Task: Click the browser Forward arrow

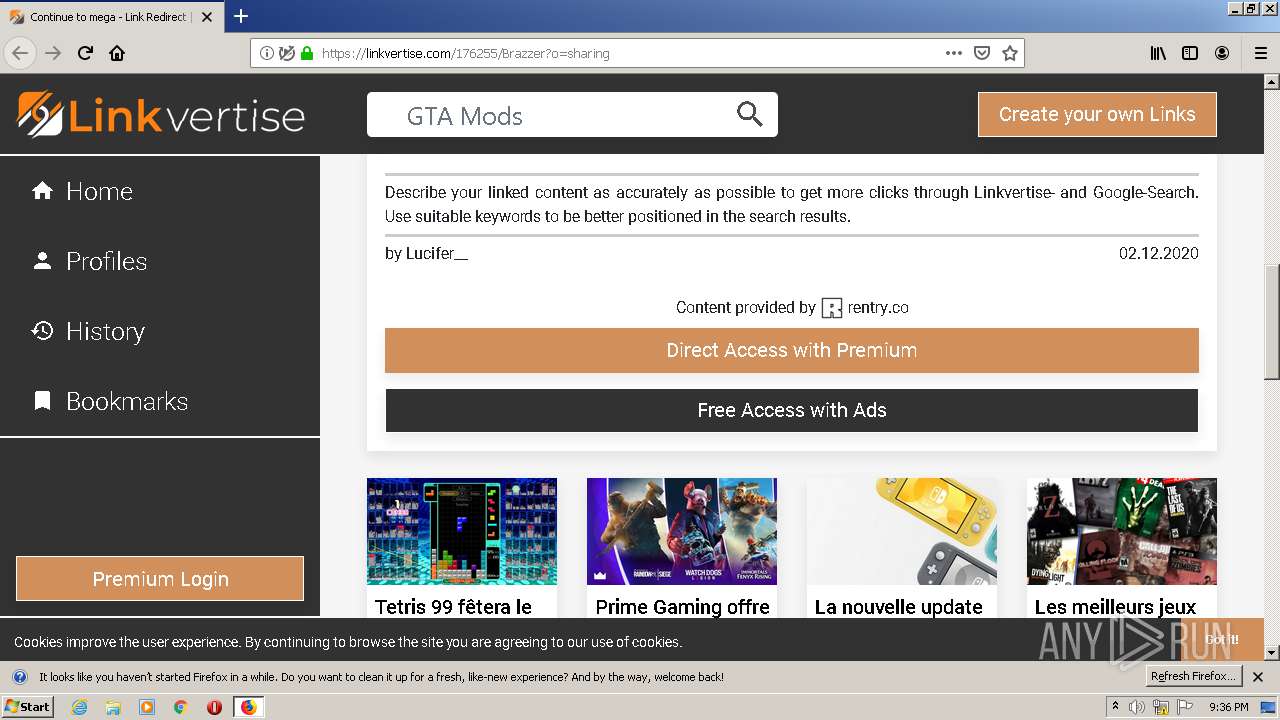Action: (53, 53)
